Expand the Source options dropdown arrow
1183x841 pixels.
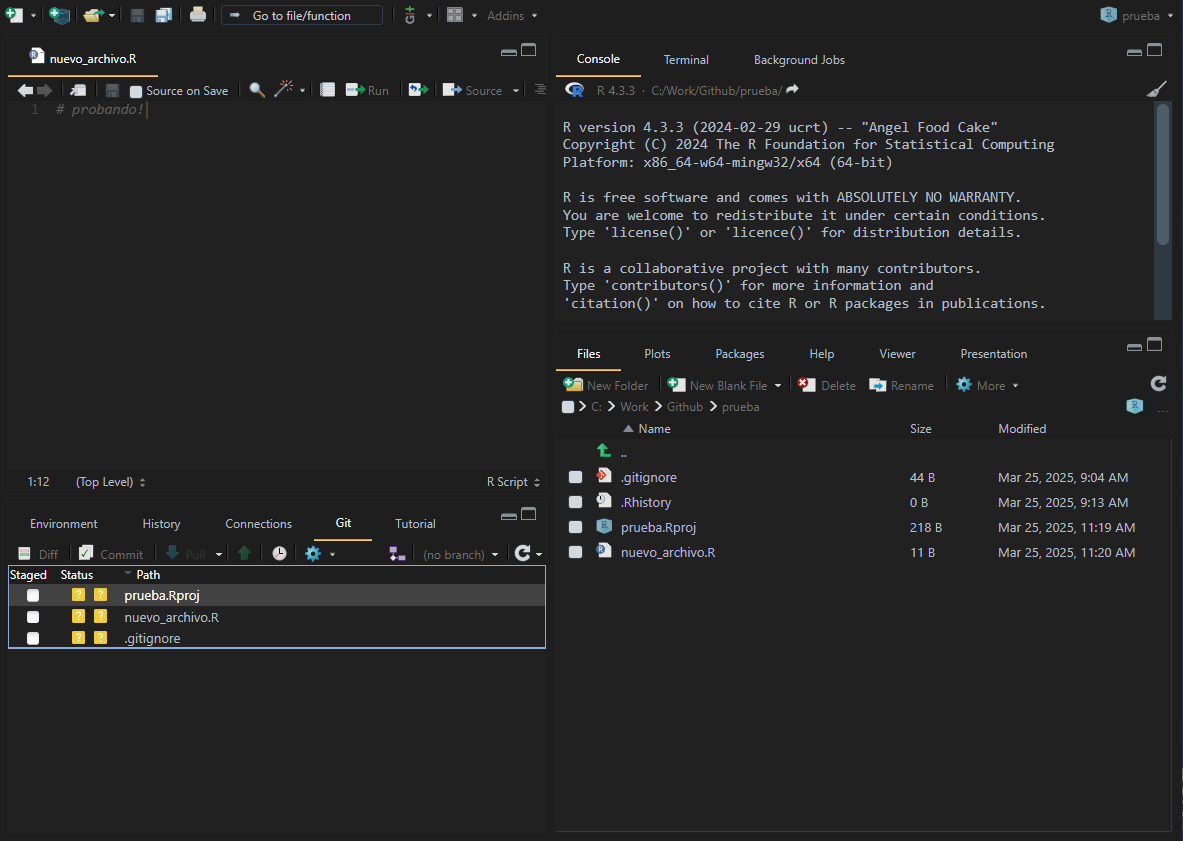pos(516,91)
